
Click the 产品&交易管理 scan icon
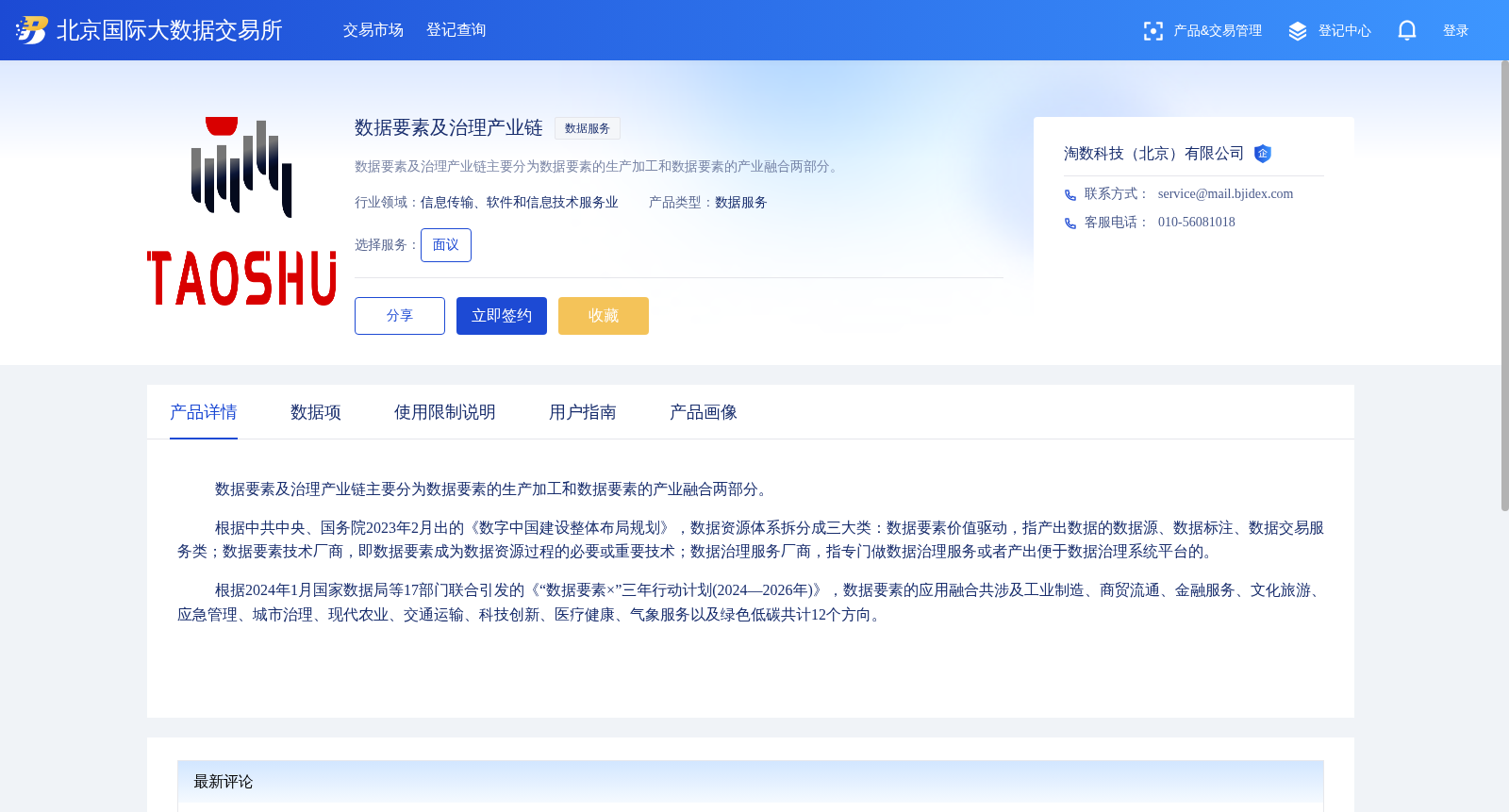pyautogui.click(x=1152, y=31)
